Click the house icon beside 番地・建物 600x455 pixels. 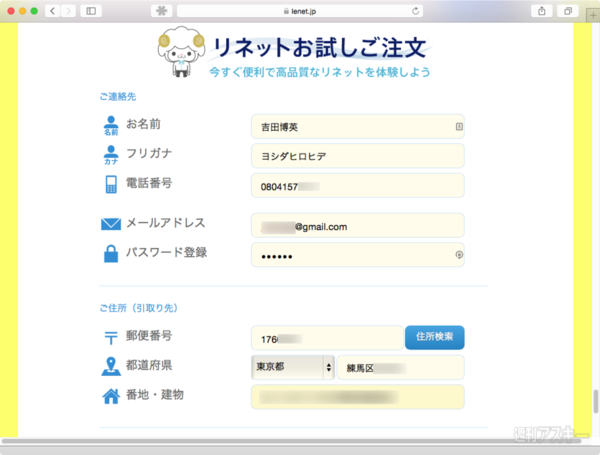111,396
